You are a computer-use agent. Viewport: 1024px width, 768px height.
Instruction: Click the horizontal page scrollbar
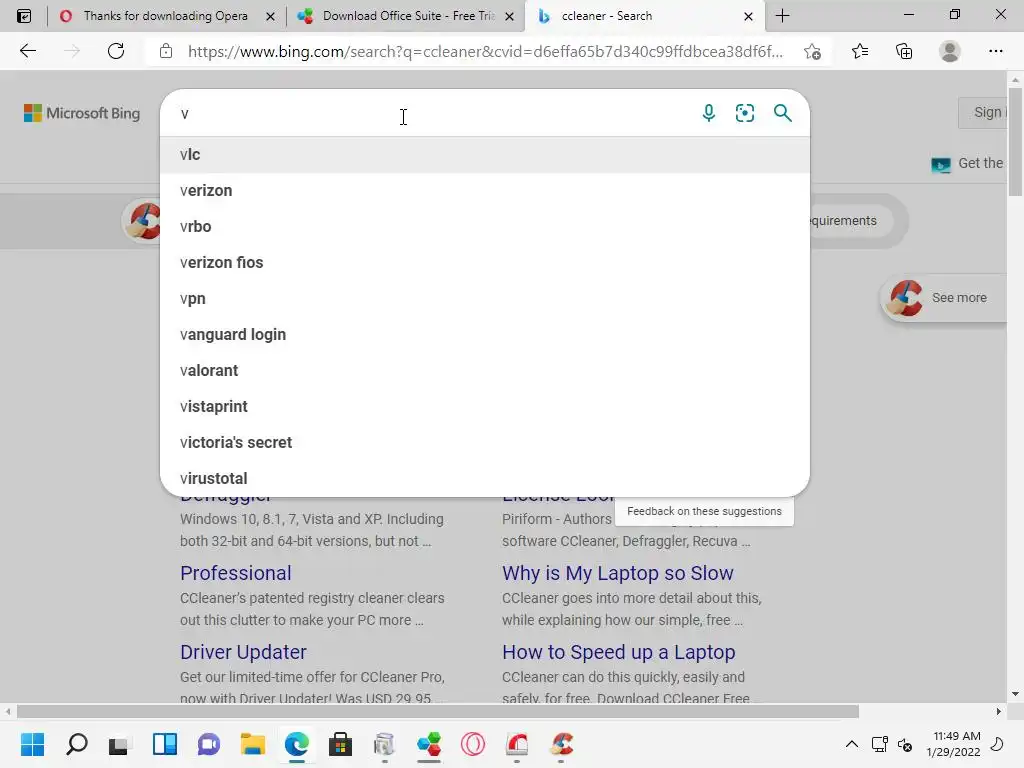pyautogui.click(x=438, y=711)
